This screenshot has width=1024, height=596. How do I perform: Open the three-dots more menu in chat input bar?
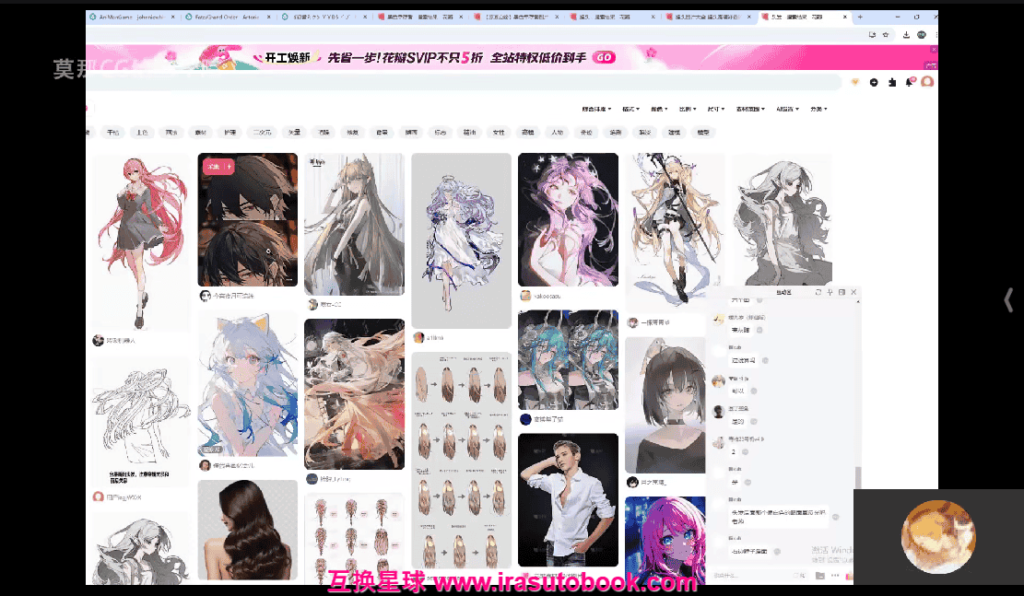point(835,576)
